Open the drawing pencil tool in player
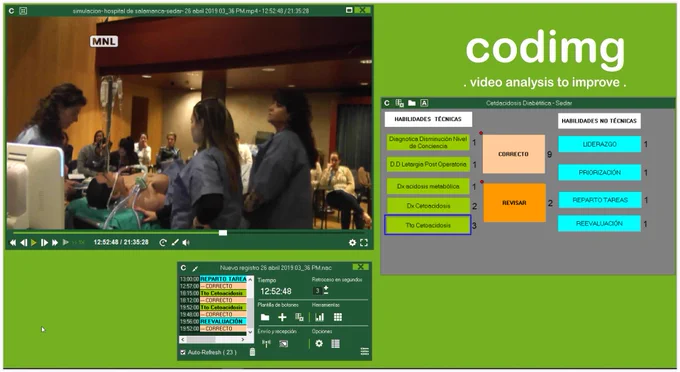Viewport: 680px width, 372px height. [x=175, y=242]
